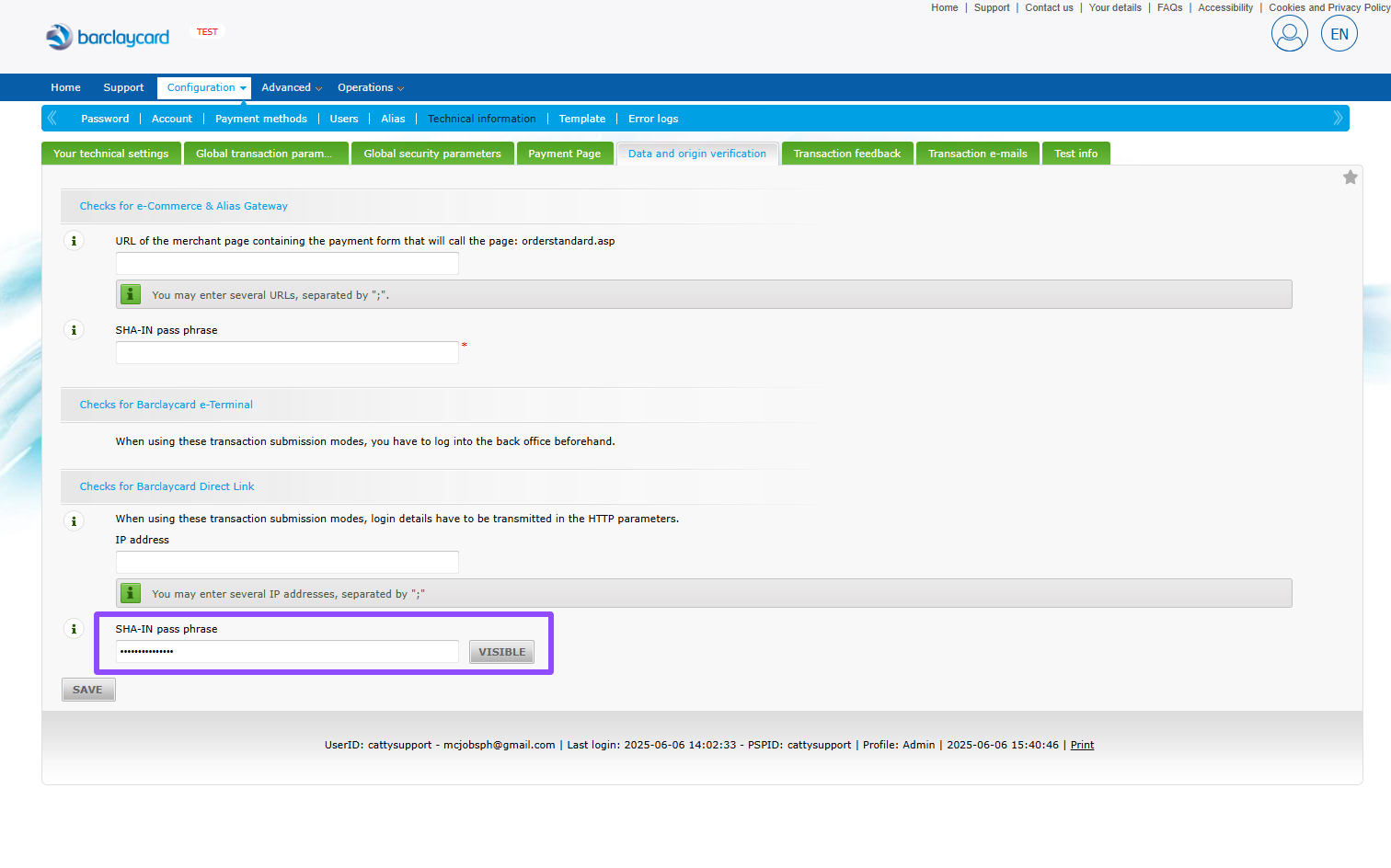Click the Checks for Barclaycard Direct Link heading

[167, 486]
